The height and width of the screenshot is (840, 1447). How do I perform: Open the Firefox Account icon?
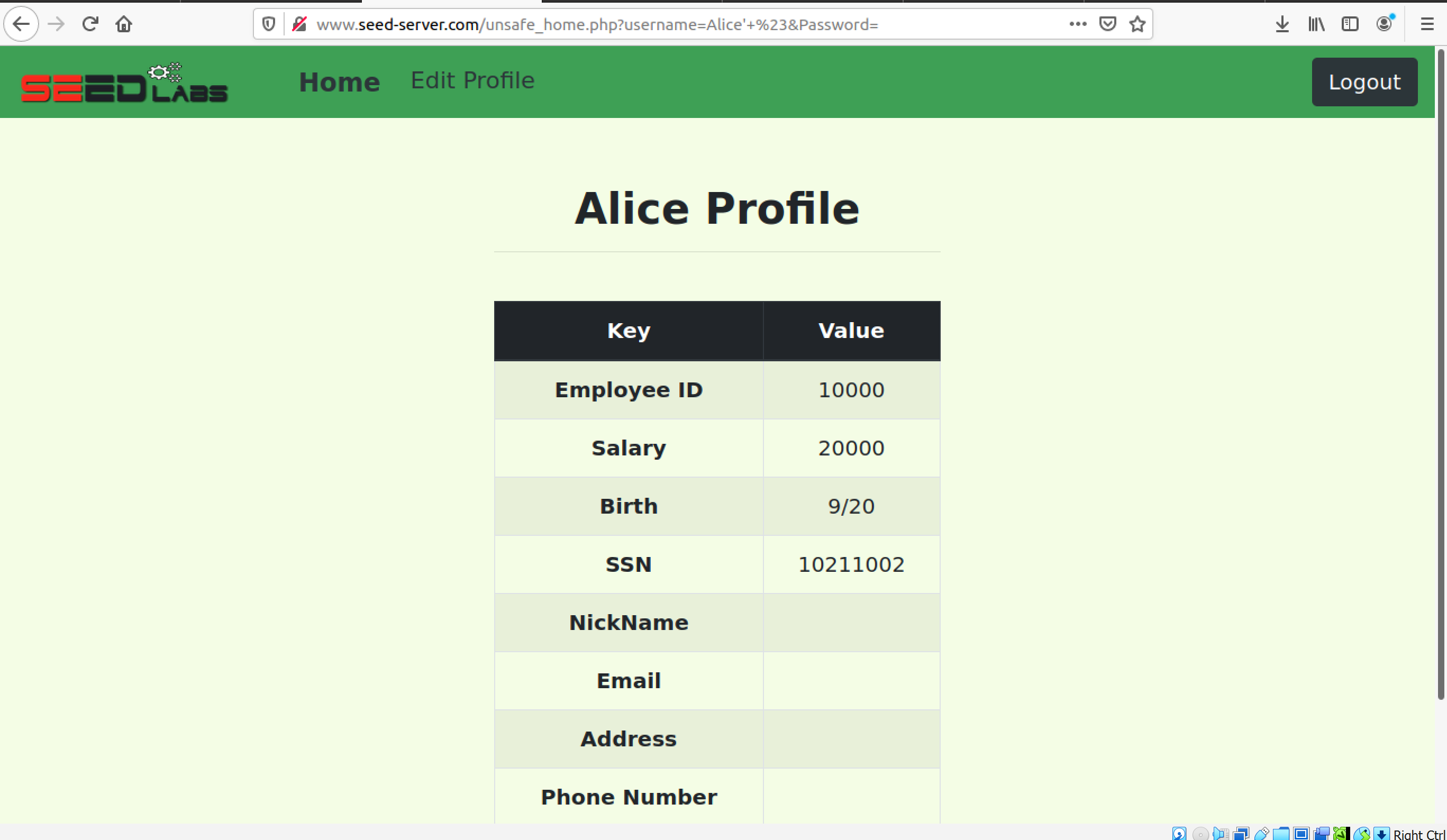coord(1385,24)
